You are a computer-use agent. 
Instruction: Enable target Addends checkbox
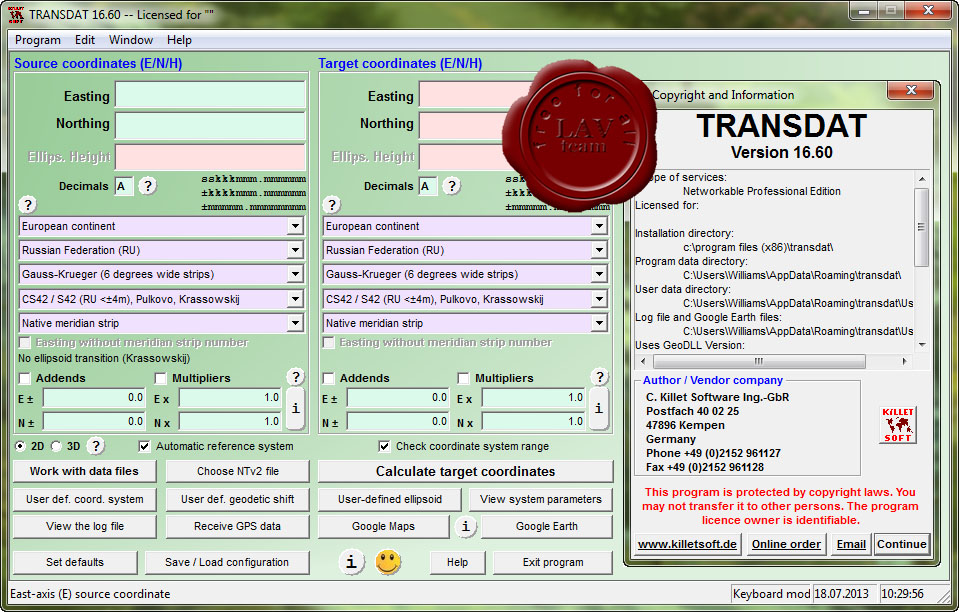[x=329, y=378]
